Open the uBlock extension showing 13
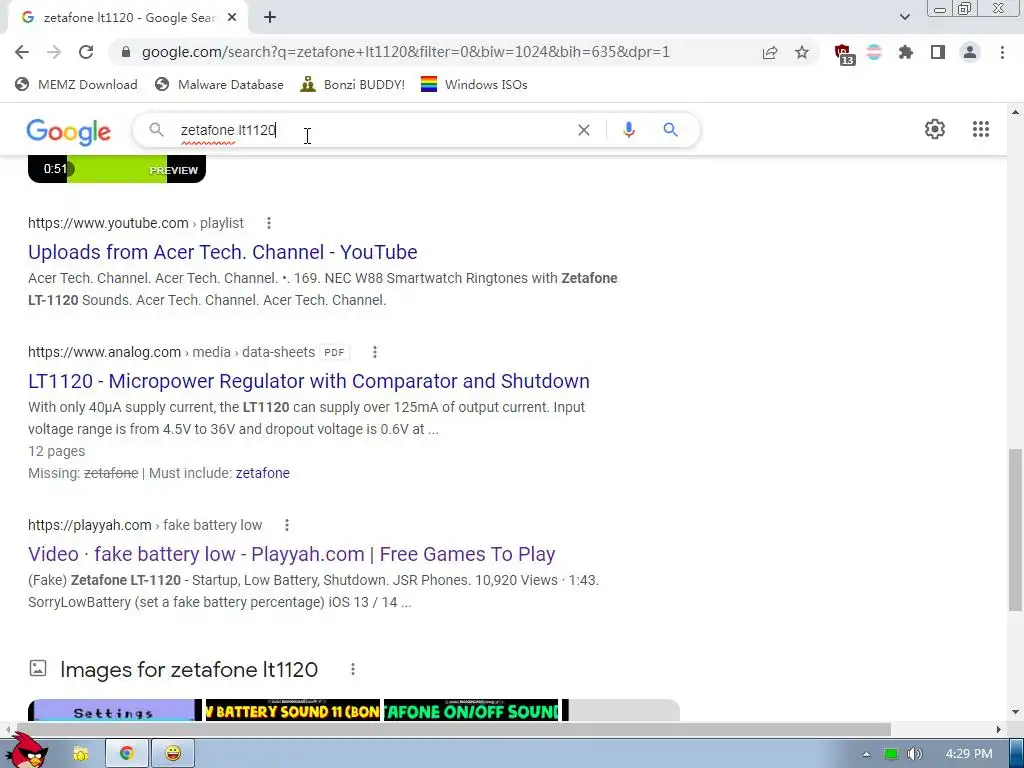 tap(843, 54)
